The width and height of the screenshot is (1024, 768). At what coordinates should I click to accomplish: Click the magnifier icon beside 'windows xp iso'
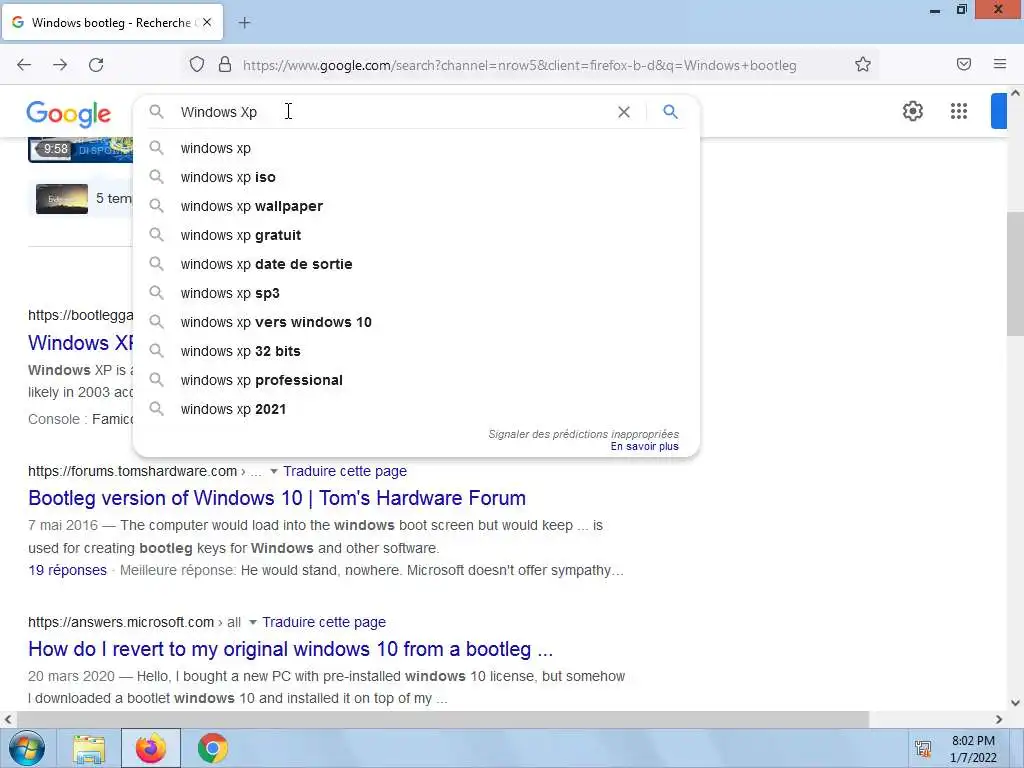[156, 176]
